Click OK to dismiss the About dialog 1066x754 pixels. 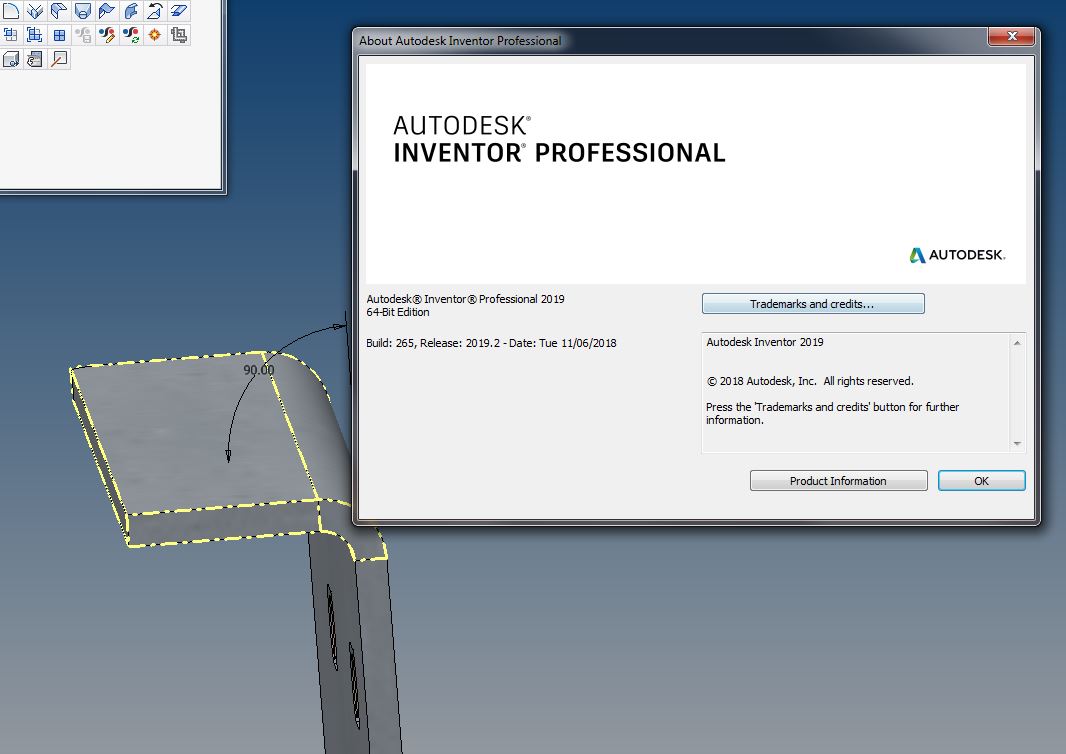pyautogui.click(x=981, y=480)
